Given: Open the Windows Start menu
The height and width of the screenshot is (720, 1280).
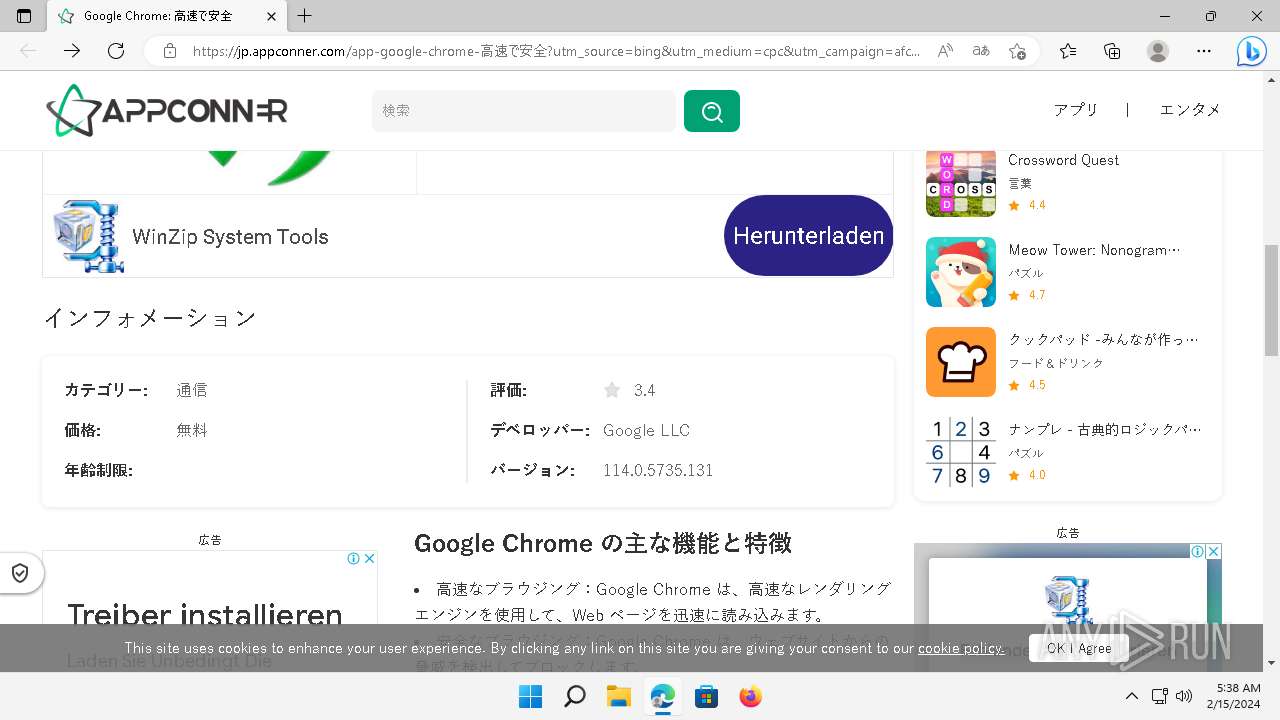Looking at the screenshot, I should (530, 696).
